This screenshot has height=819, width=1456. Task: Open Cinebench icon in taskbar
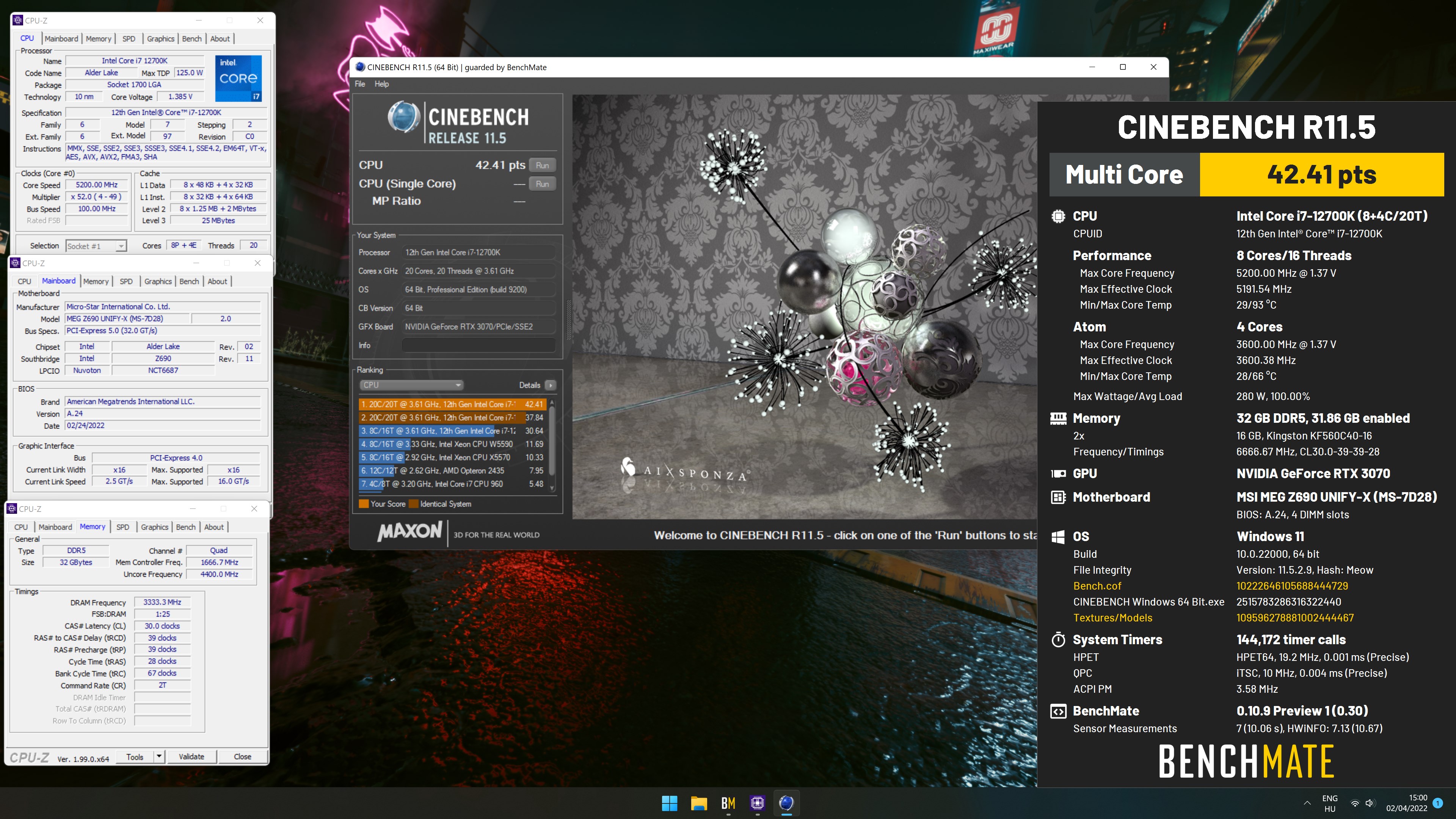pyautogui.click(x=786, y=803)
